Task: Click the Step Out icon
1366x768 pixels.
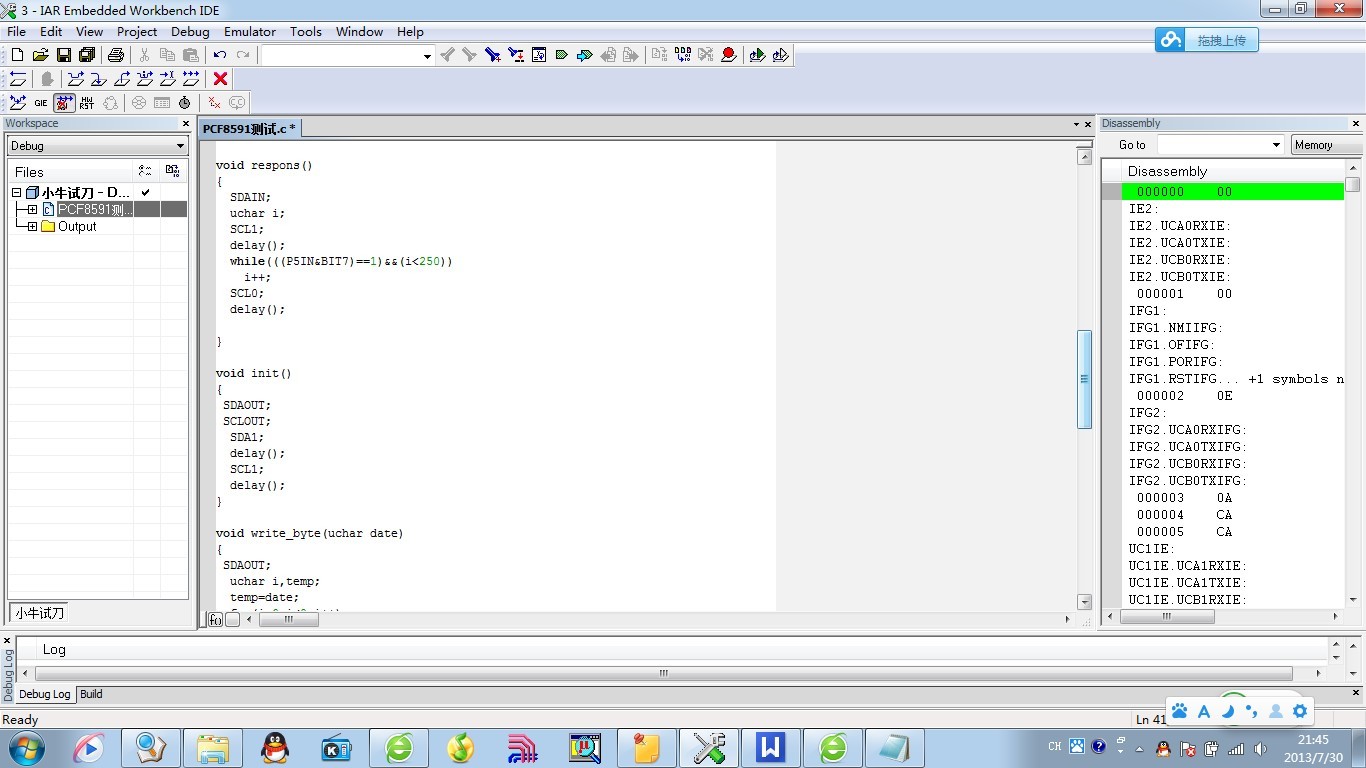Action: pyautogui.click(x=122, y=78)
